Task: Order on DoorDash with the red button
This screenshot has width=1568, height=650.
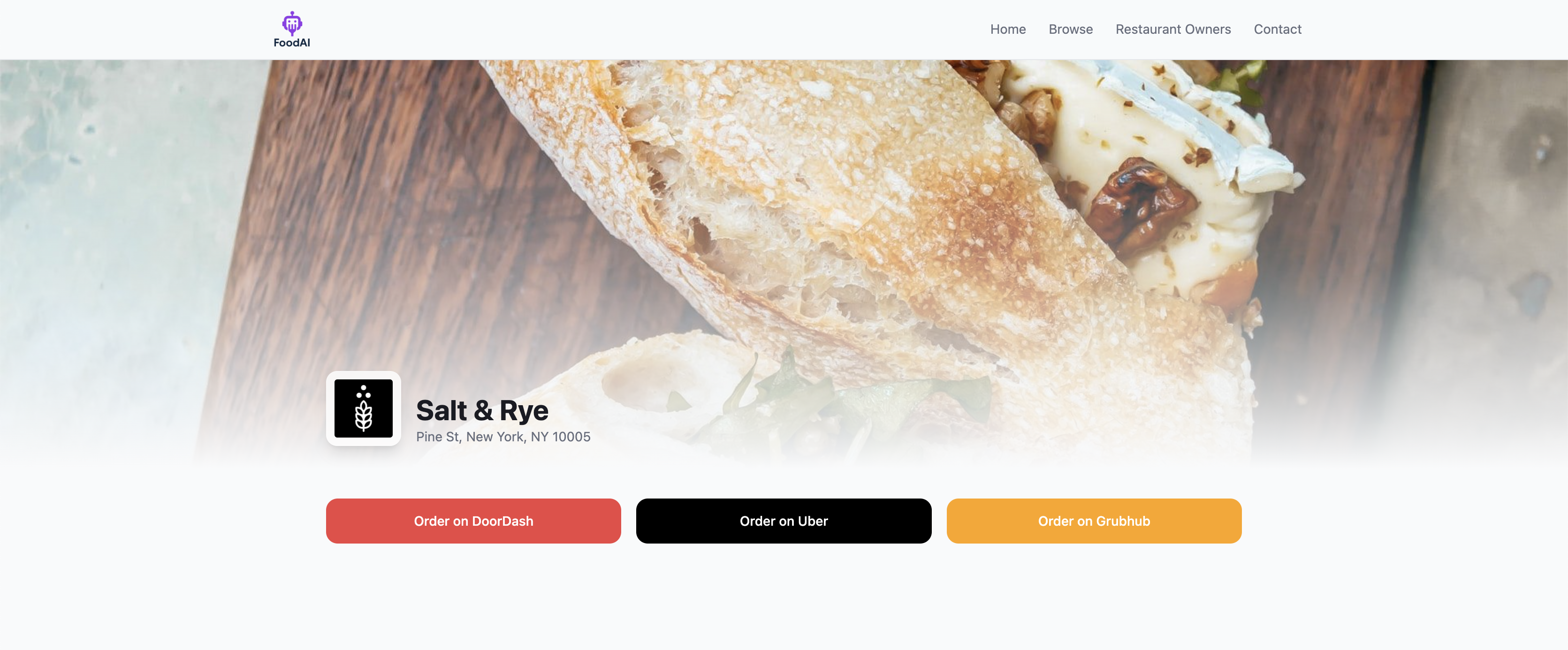Action: coord(473,521)
